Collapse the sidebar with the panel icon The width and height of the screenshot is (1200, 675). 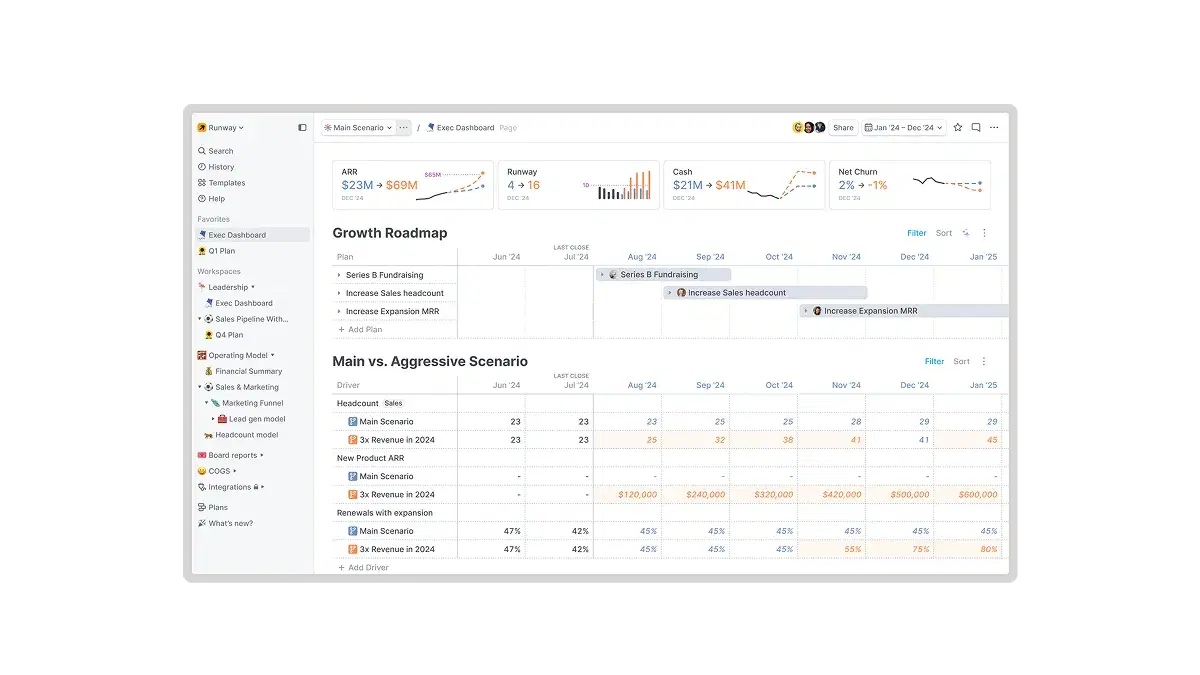(303, 128)
